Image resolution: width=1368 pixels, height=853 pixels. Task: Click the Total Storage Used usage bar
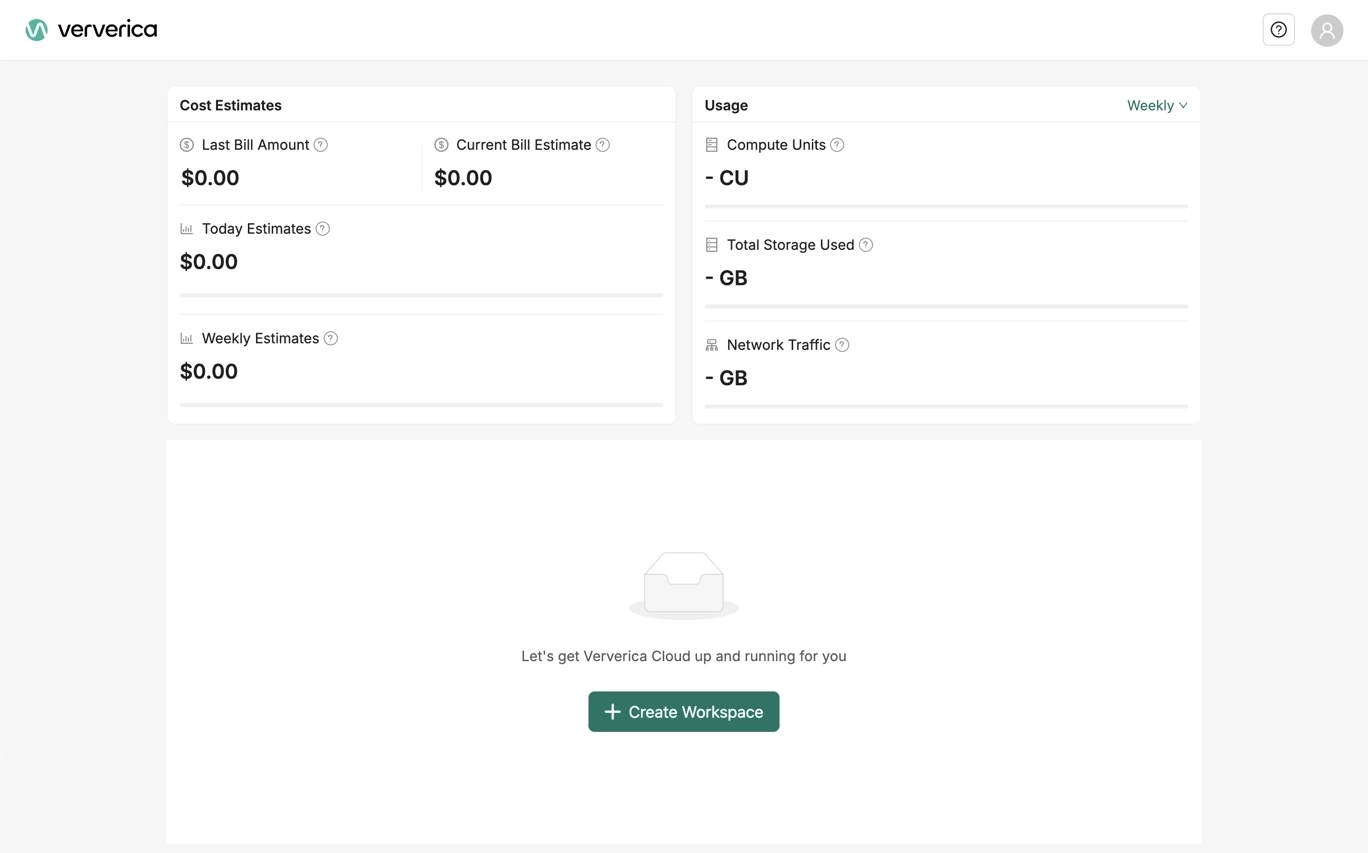tap(946, 306)
